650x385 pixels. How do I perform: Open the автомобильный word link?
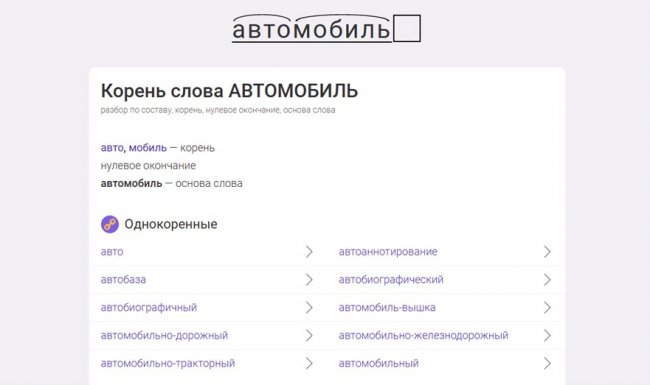[x=378, y=363]
